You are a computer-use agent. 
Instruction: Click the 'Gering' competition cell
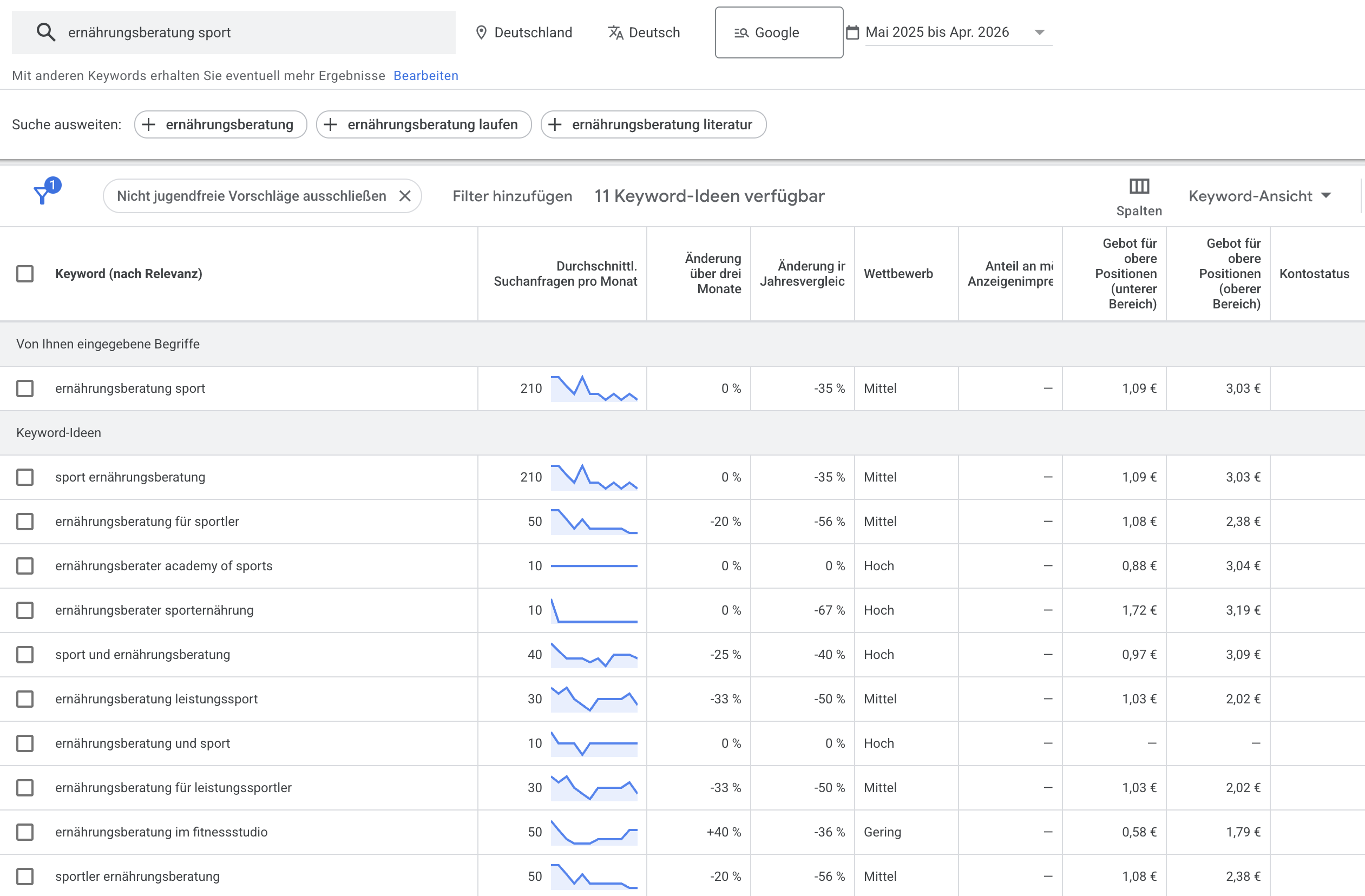[x=883, y=832]
